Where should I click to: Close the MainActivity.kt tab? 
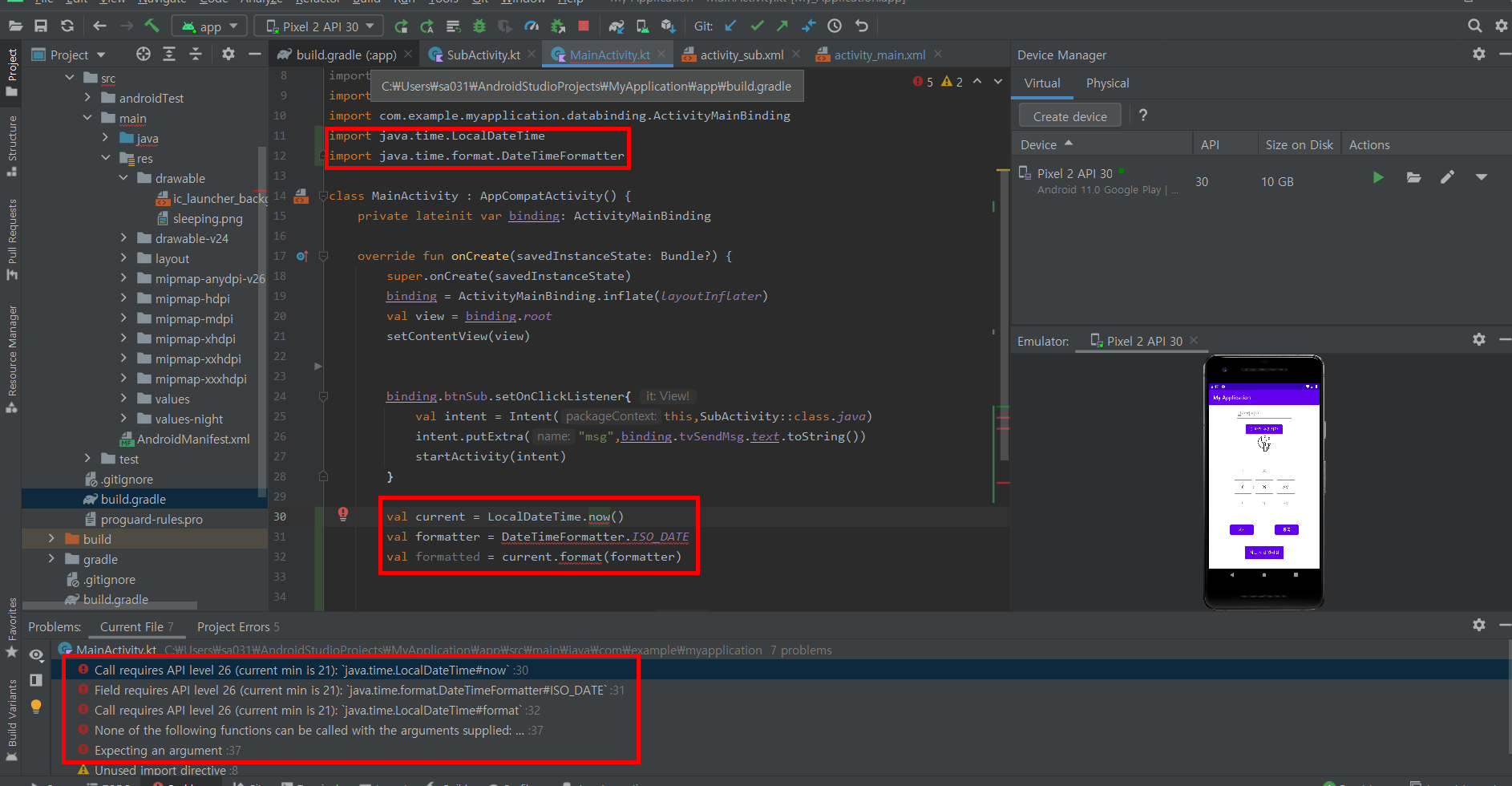click(661, 55)
